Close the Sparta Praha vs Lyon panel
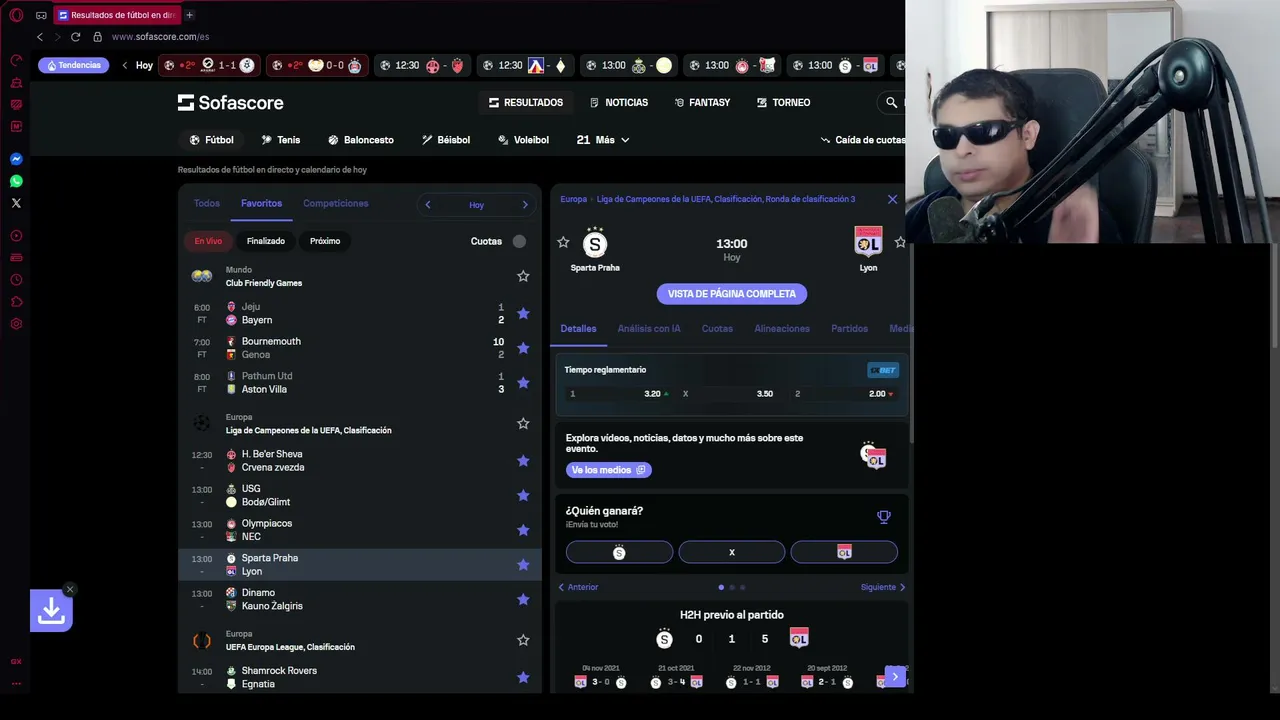Viewport: 1280px width, 720px height. [892, 199]
